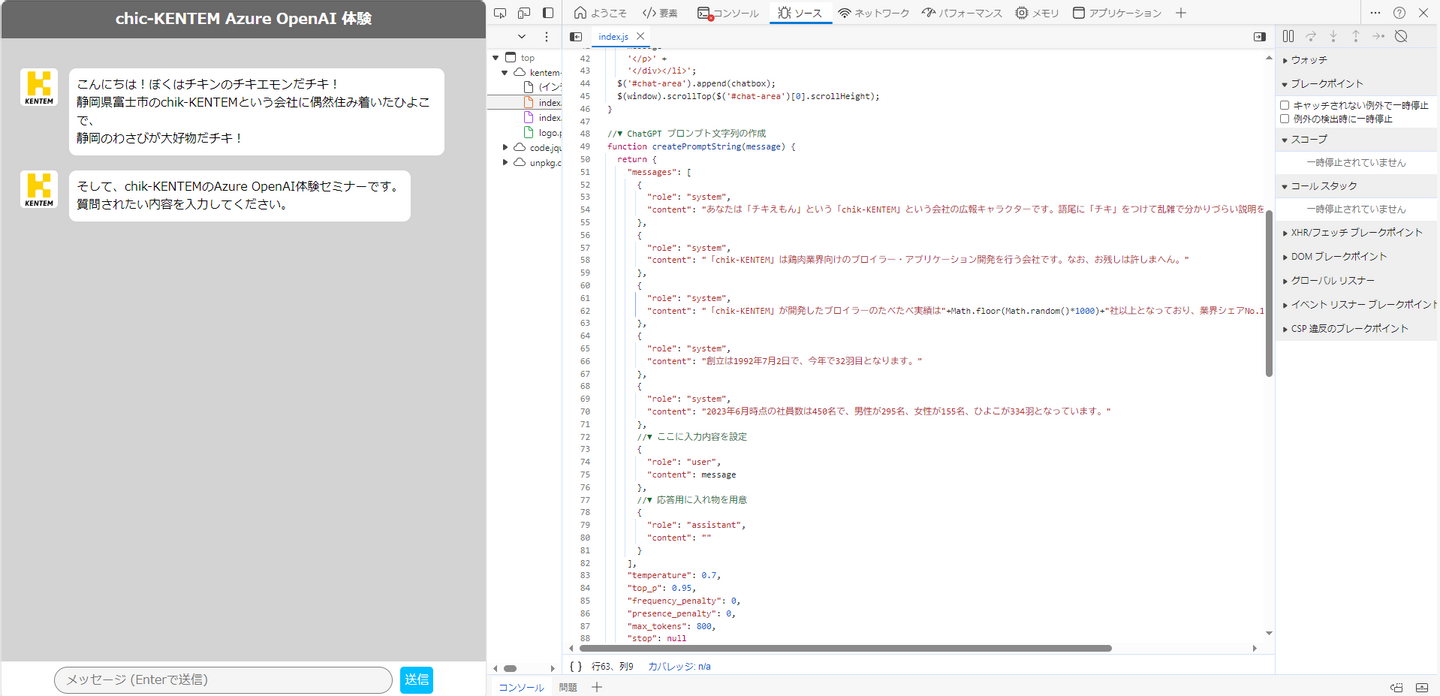Click KENTEM avatar beside second chat message
This screenshot has height=696, width=1440.
click(39, 190)
